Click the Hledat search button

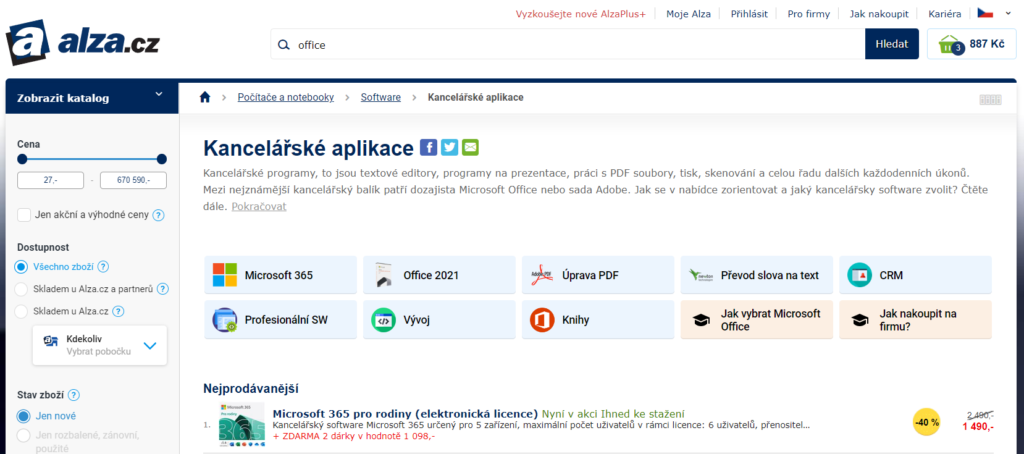pos(892,44)
